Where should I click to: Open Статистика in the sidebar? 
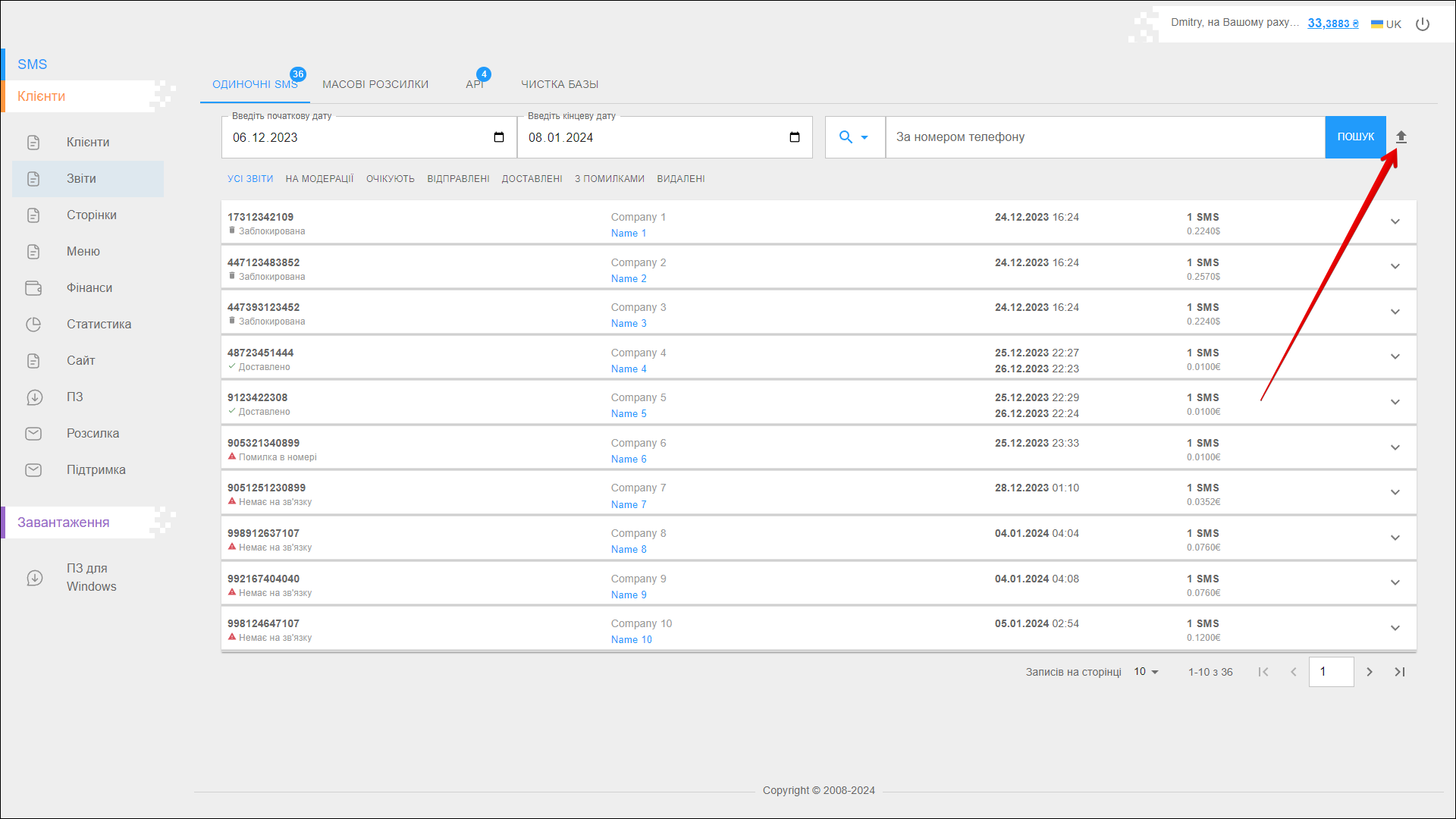click(x=99, y=325)
